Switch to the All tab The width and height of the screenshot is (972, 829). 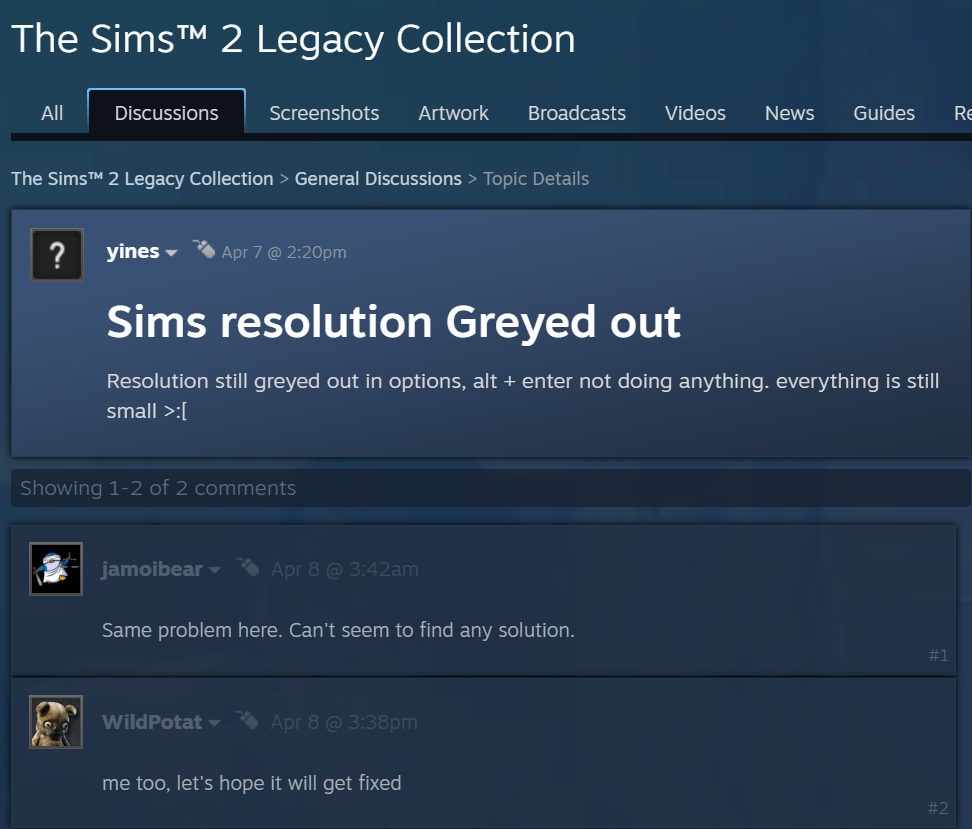coord(52,113)
